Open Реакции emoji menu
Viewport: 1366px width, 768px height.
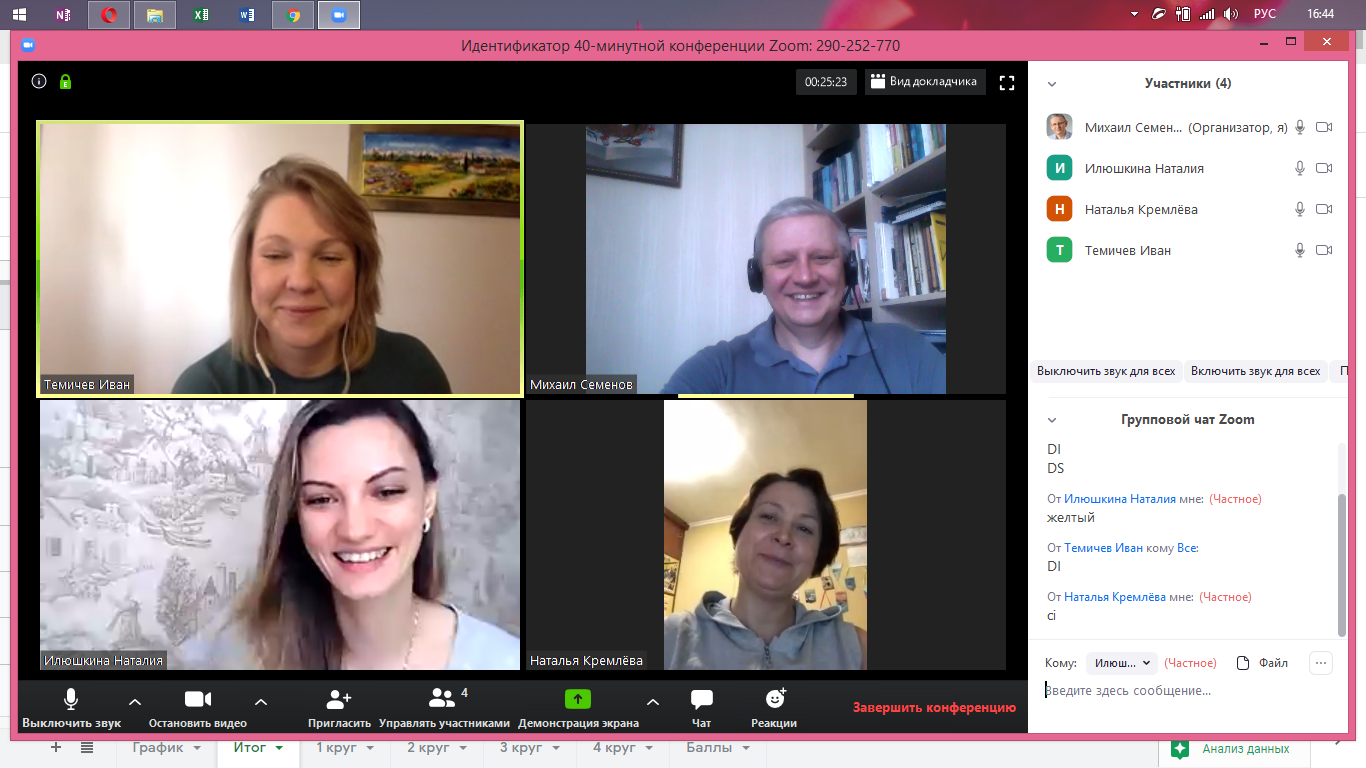coord(774,708)
